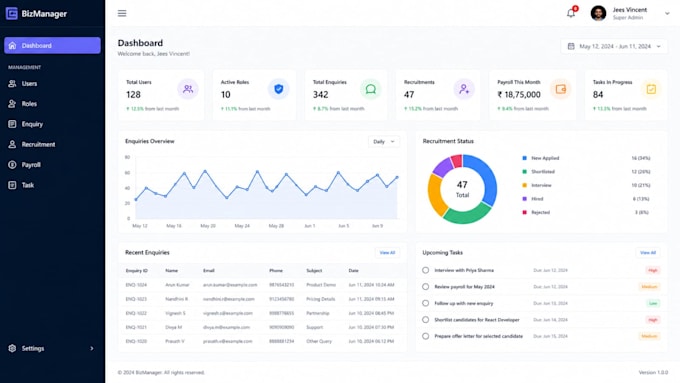Click the New Applied blue legend swatch
The width and height of the screenshot is (680, 383).
(524, 158)
